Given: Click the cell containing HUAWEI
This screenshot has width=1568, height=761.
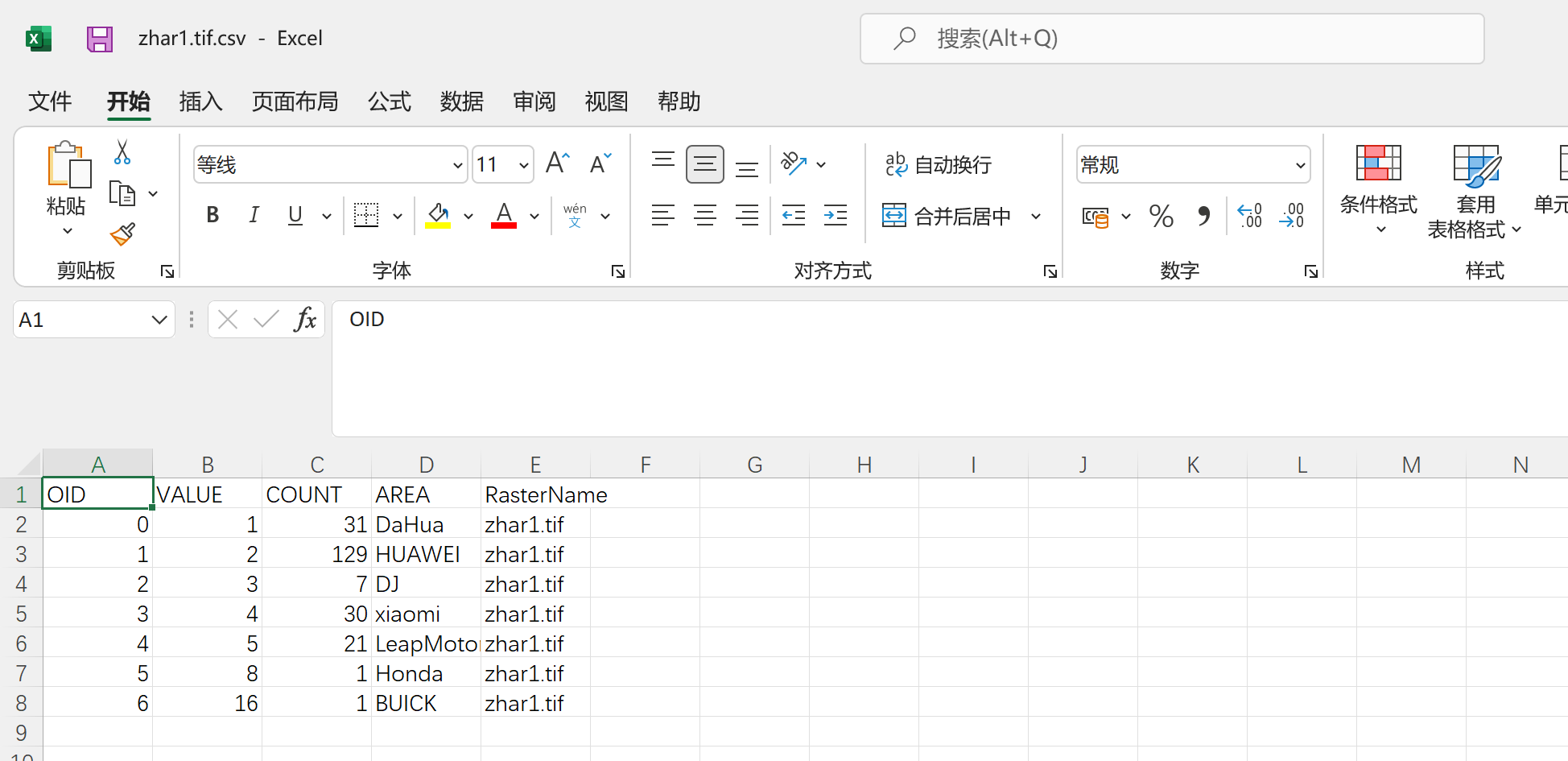Looking at the screenshot, I should [x=426, y=554].
